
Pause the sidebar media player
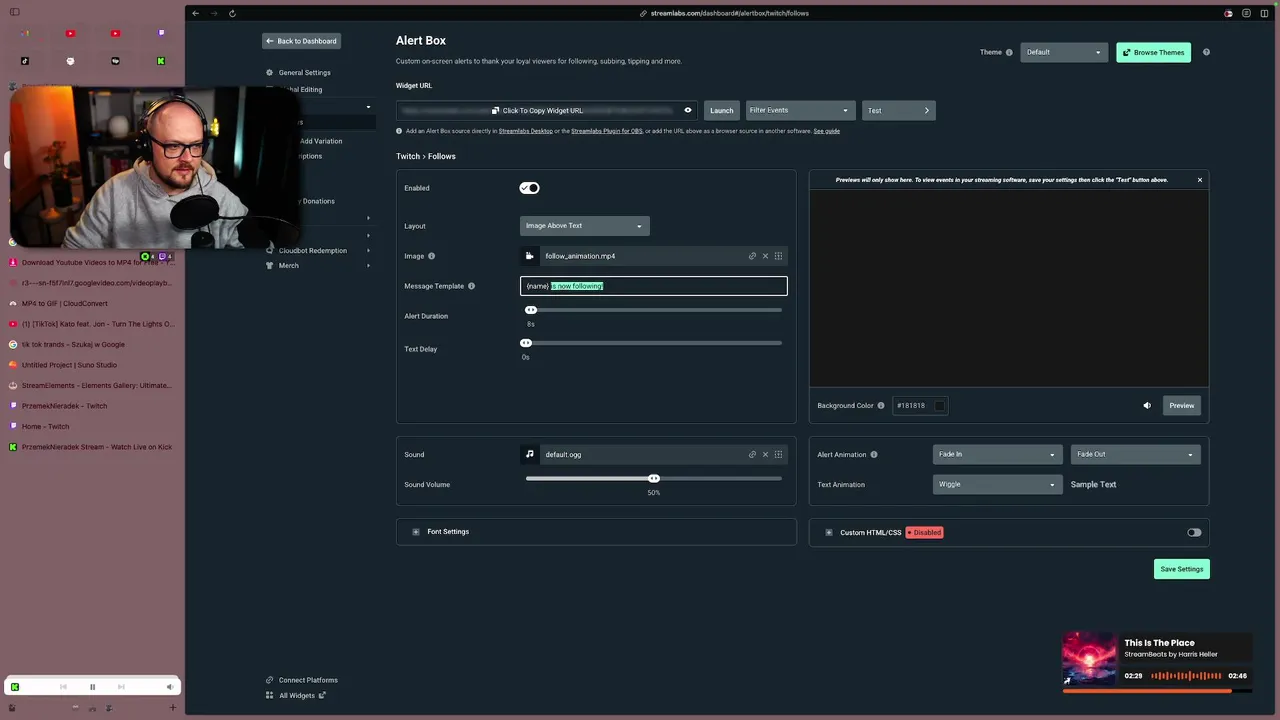coord(92,687)
